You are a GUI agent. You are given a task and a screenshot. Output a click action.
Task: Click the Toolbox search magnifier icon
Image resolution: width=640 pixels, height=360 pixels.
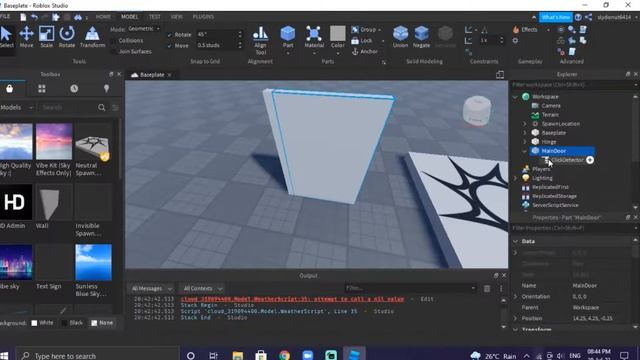(x=102, y=107)
